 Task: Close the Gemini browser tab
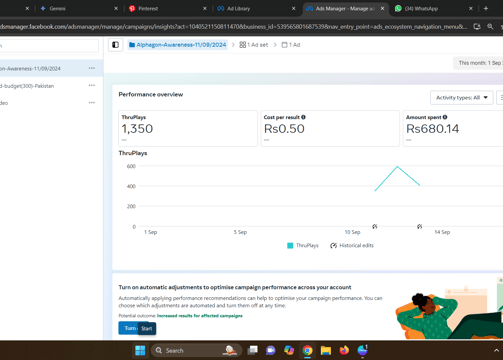pyautogui.click(x=116, y=9)
